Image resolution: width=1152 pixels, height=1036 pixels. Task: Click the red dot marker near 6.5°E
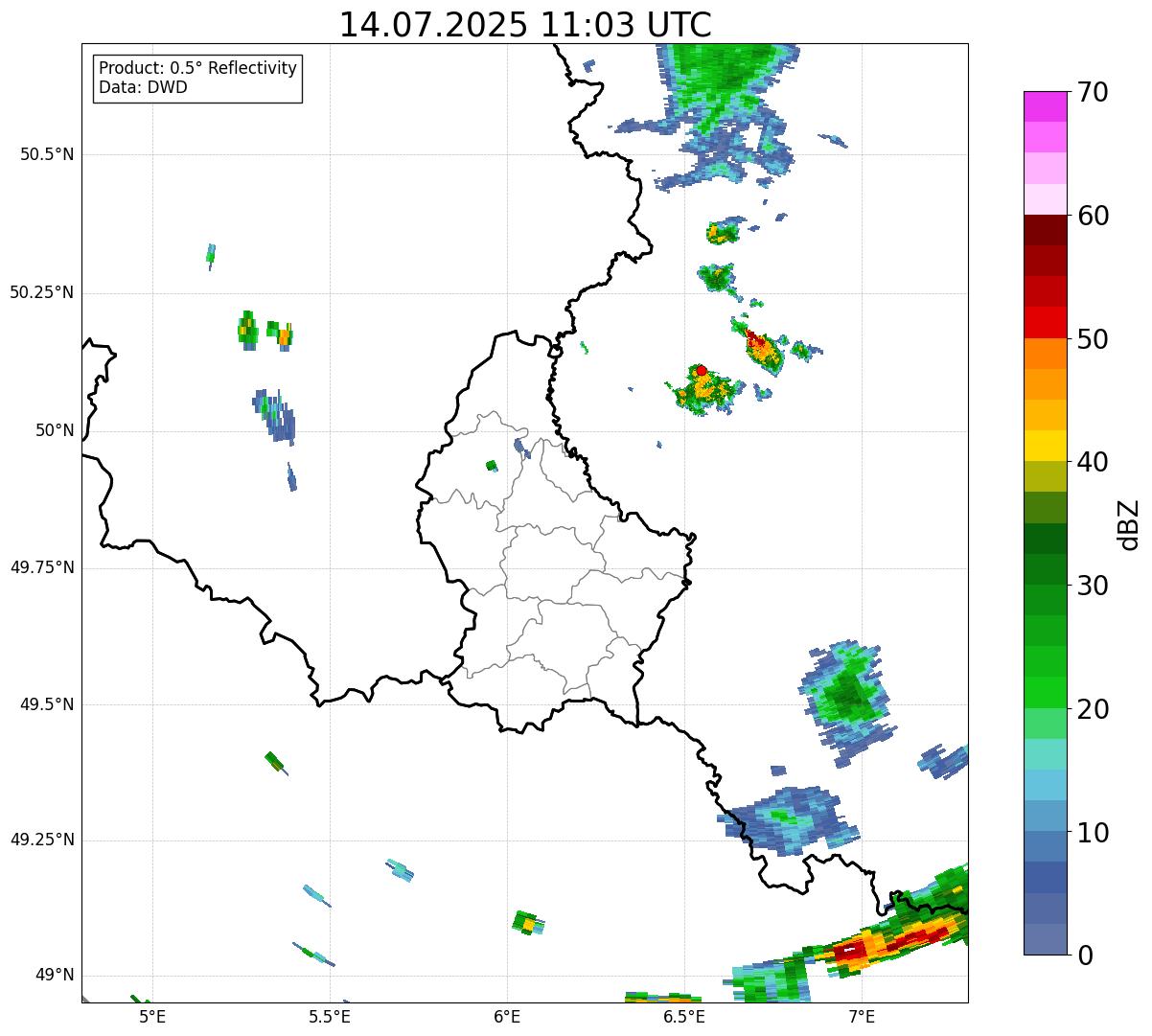[x=702, y=370]
